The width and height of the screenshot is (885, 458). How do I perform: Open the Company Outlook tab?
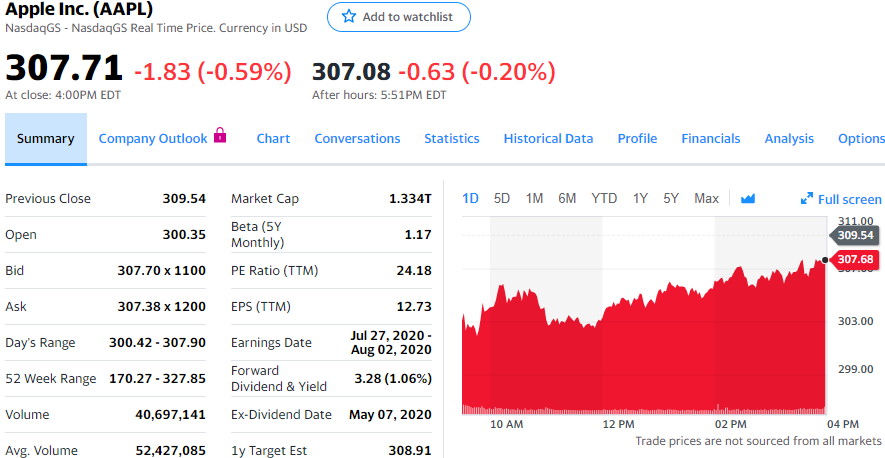click(x=153, y=139)
